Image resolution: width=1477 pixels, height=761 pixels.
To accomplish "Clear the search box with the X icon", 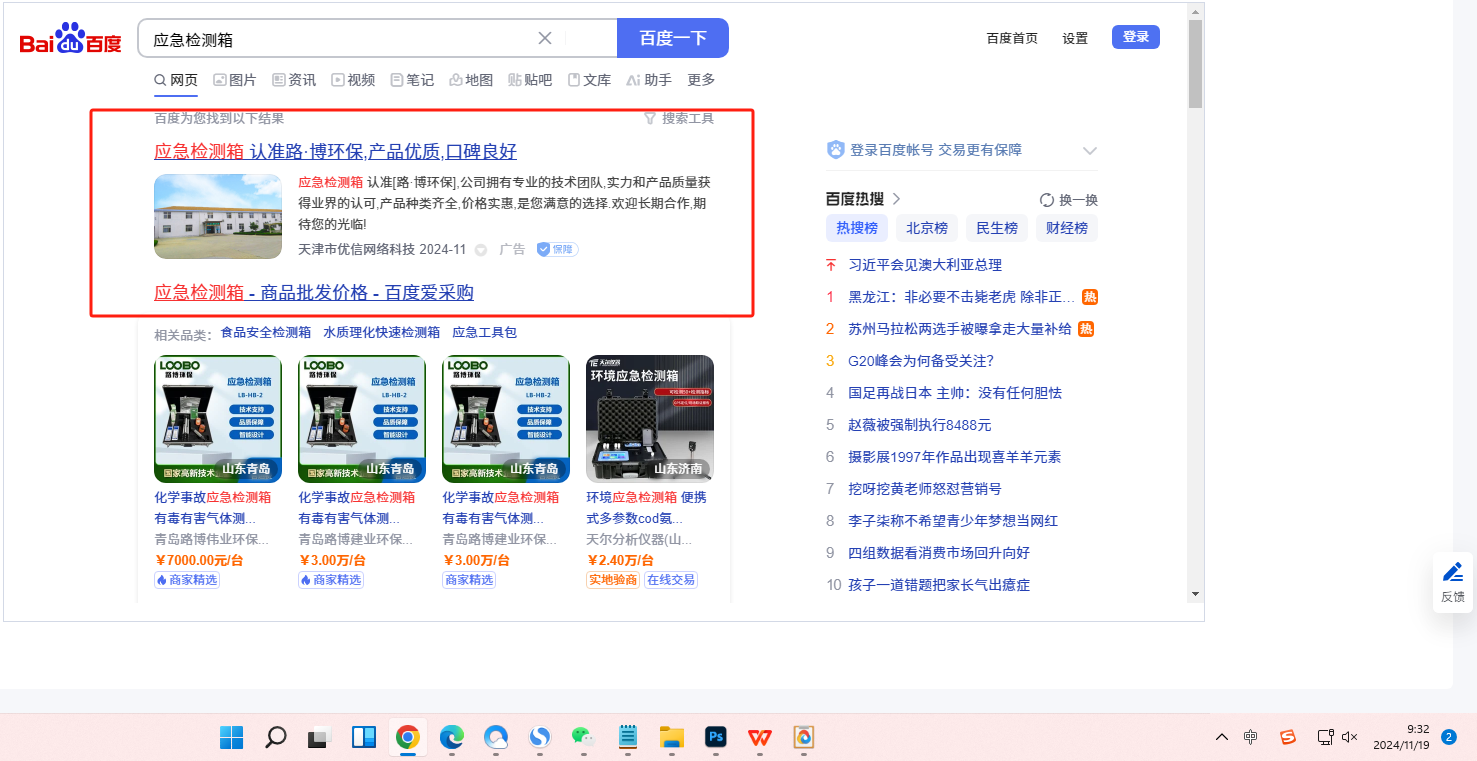I will pyautogui.click(x=545, y=39).
